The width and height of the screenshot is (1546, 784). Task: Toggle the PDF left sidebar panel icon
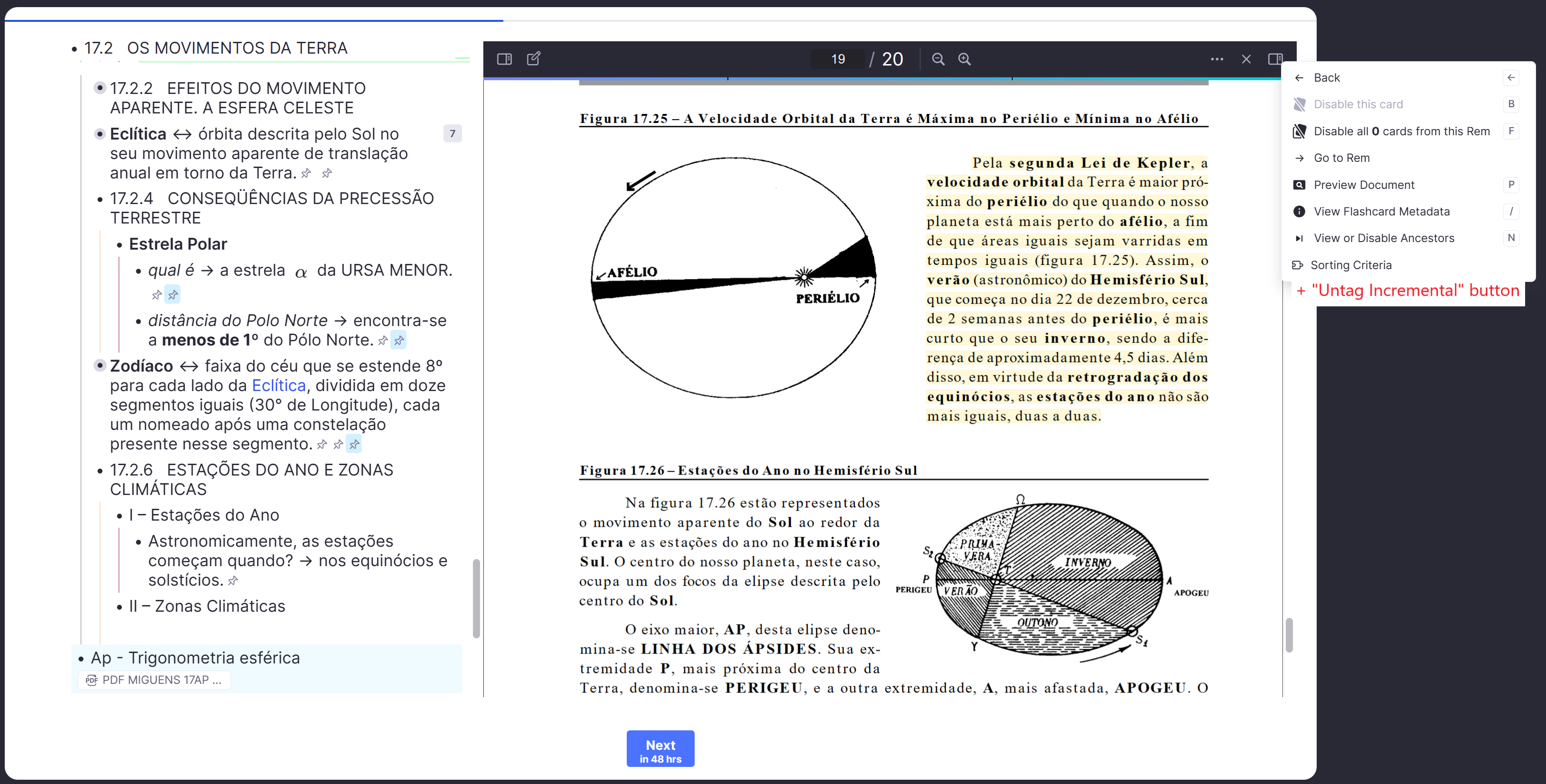coord(504,59)
